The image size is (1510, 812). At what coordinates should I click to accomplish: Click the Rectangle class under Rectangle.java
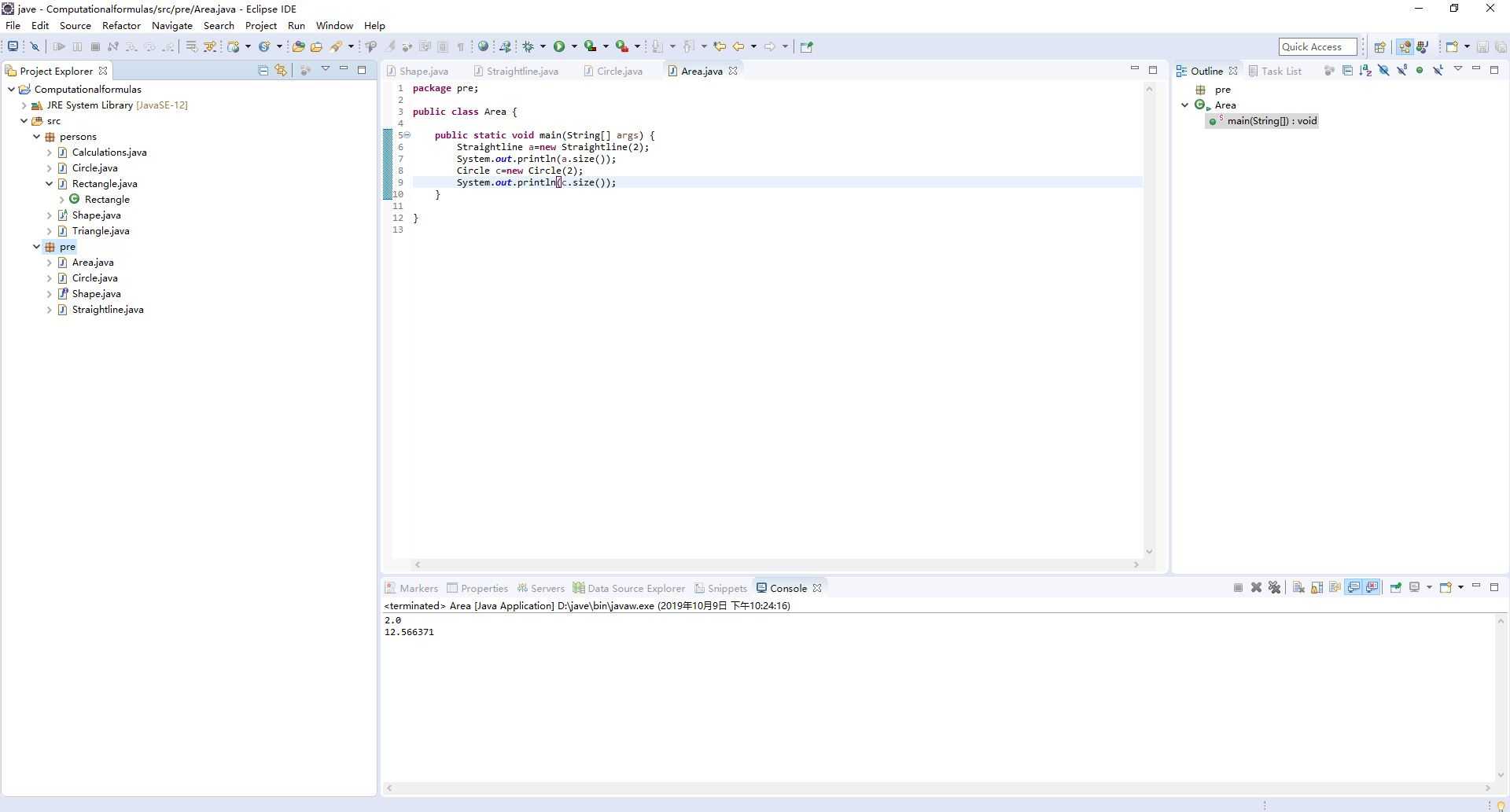[x=99, y=200]
